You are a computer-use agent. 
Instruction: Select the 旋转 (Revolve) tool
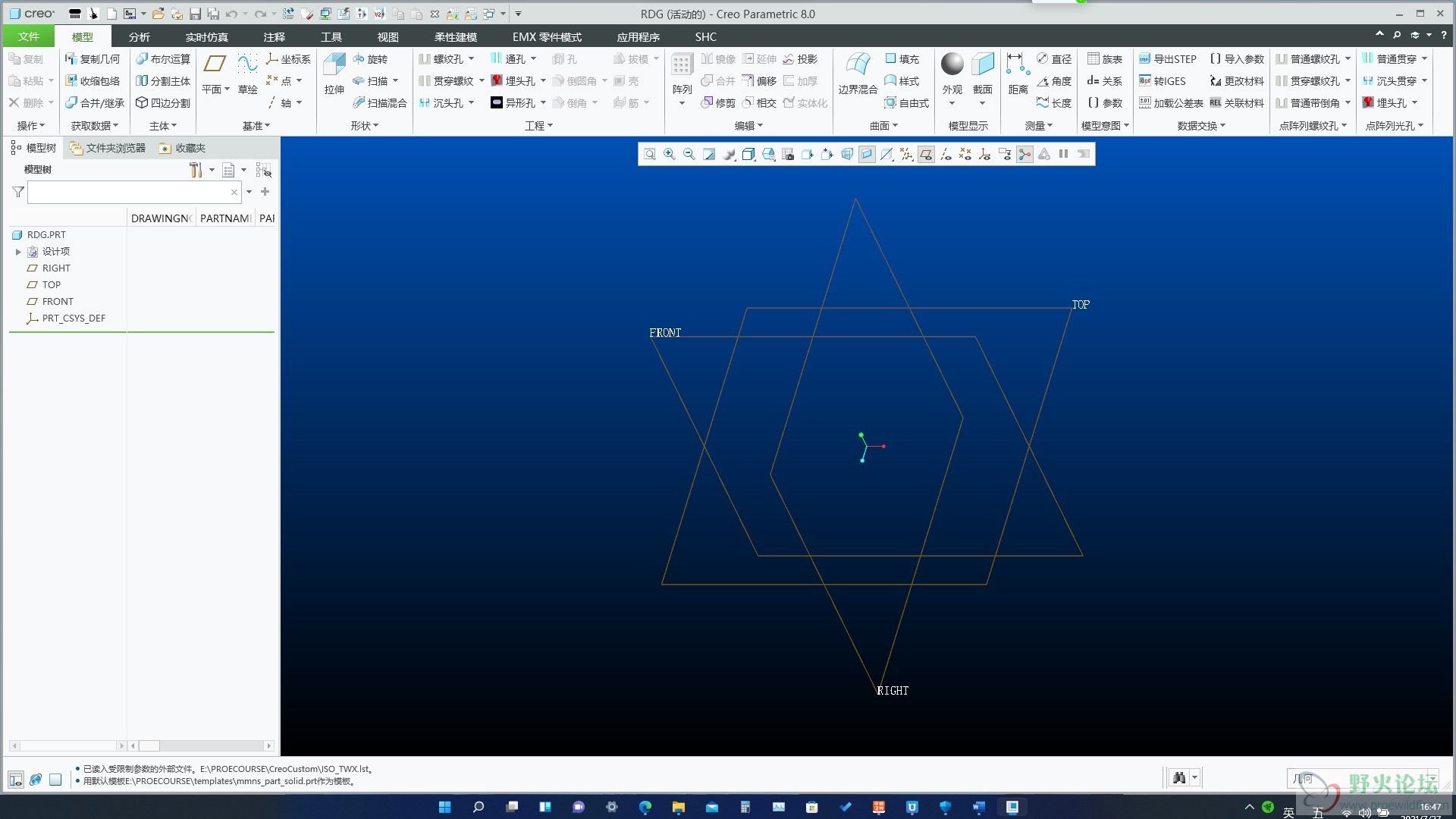point(370,59)
